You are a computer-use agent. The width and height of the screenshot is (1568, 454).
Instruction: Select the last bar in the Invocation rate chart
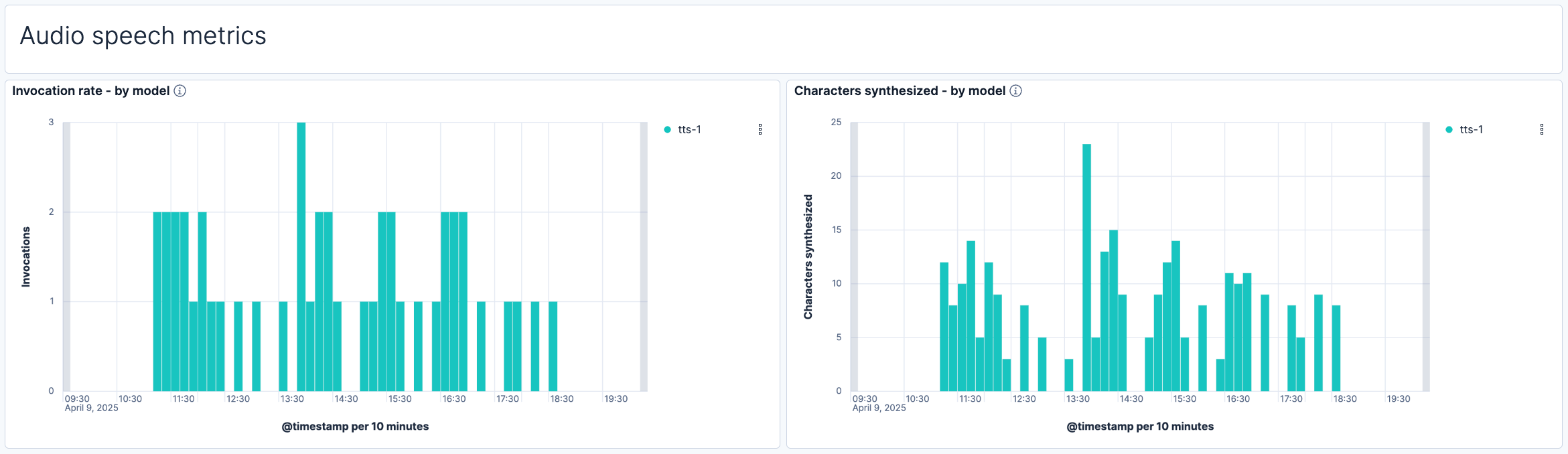553,346
